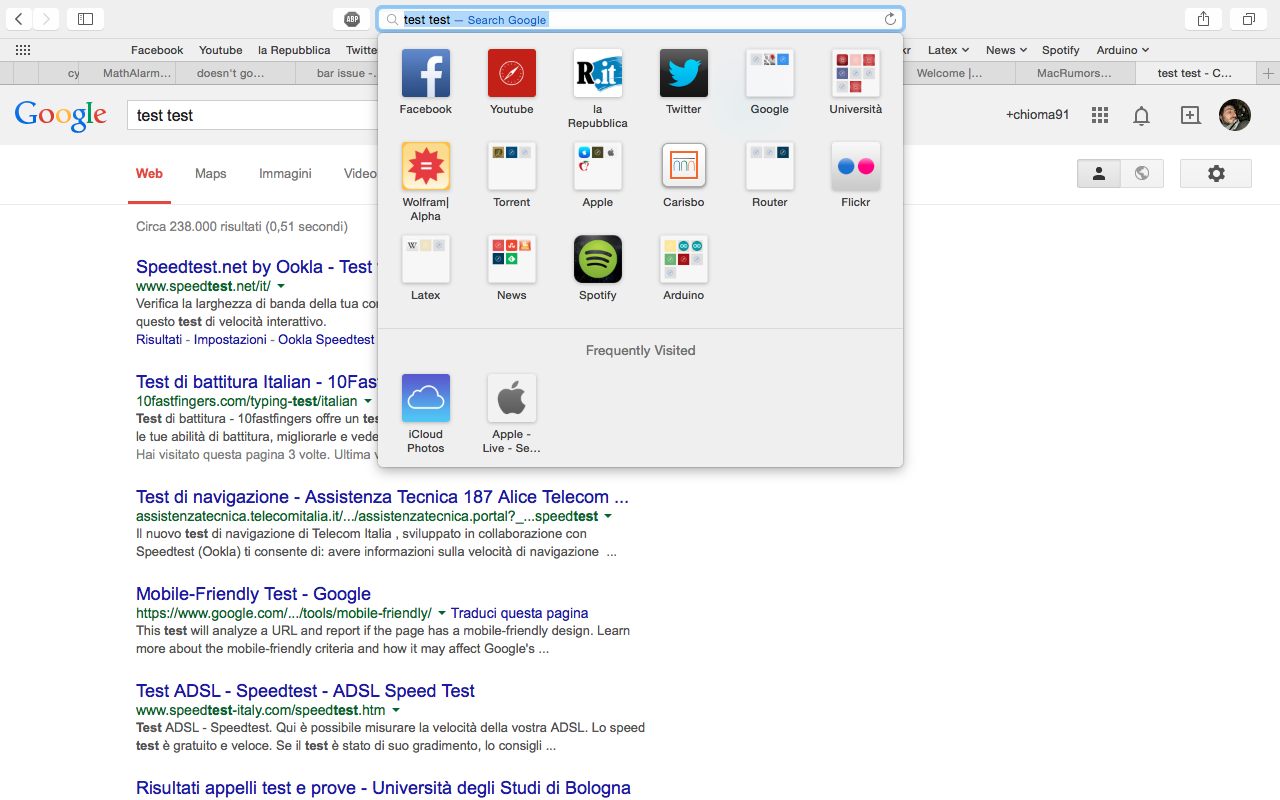Open the Flickr favorite icon
Screen dimensions: 1280x800
(856, 166)
